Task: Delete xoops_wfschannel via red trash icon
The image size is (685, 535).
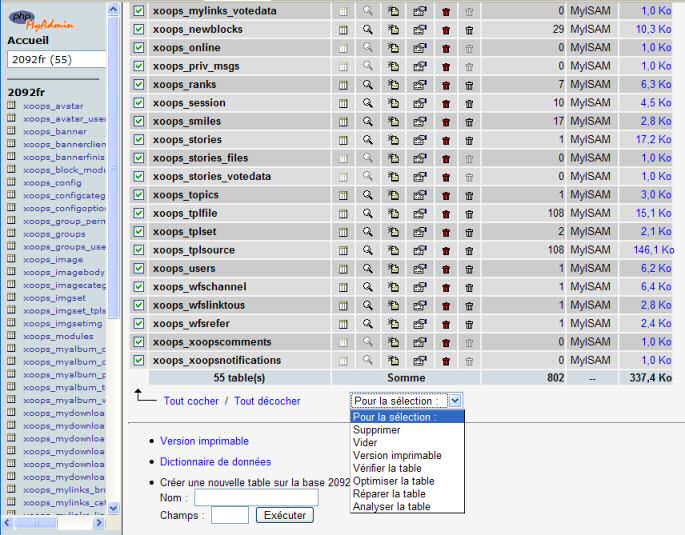Action: pyautogui.click(x=446, y=287)
